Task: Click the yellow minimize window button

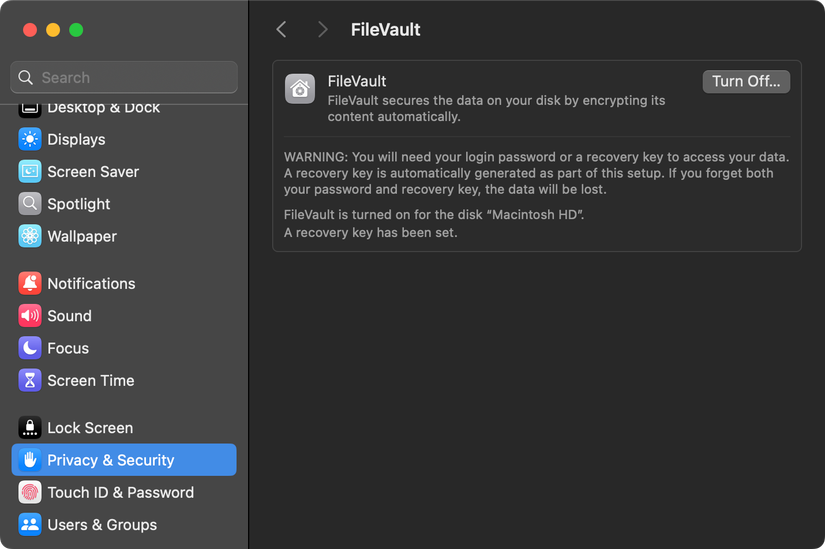Action: coord(53,30)
